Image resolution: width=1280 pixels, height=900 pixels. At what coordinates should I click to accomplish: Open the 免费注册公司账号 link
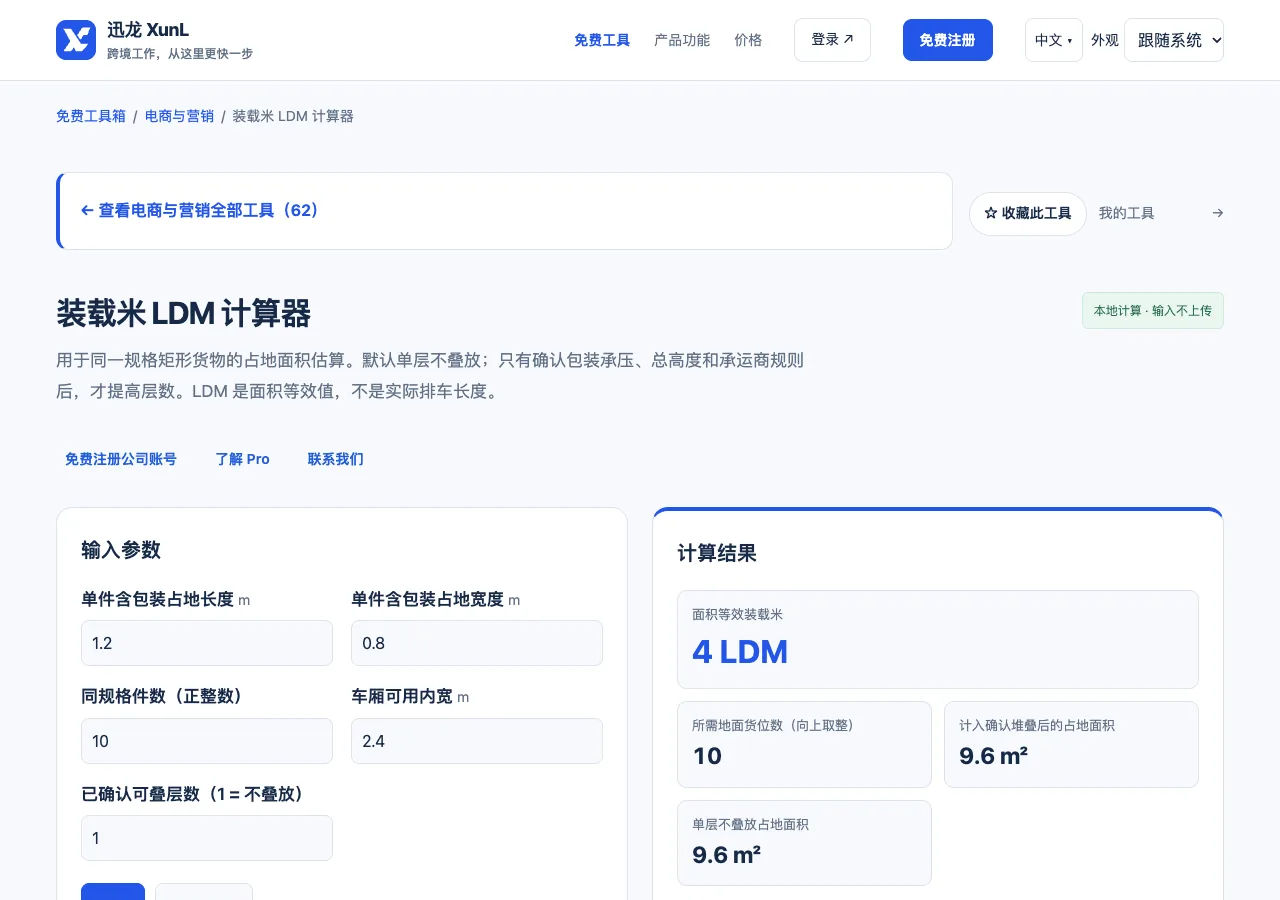tap(121, 459)
